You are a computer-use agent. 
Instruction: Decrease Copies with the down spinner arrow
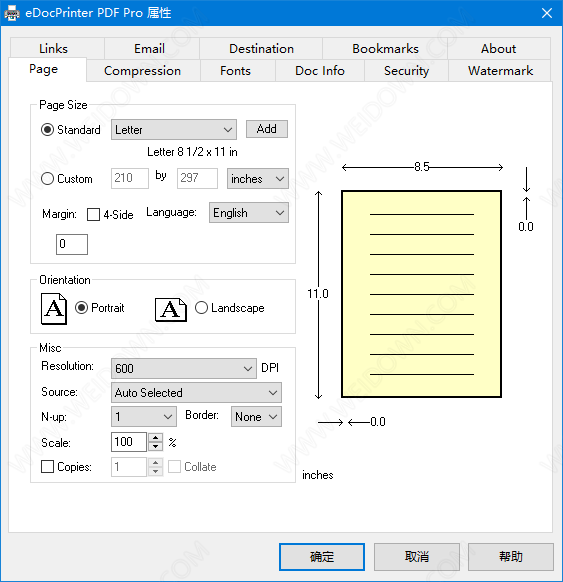pos(156,471)
